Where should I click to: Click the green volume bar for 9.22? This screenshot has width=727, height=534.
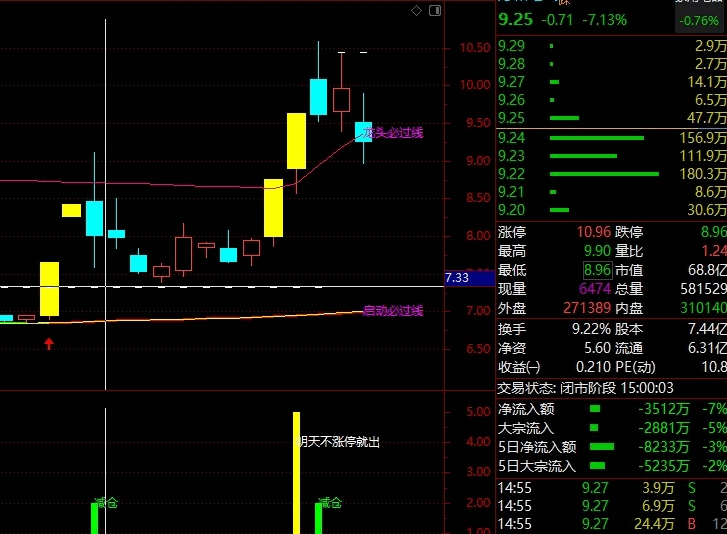(x=604, y=174)
